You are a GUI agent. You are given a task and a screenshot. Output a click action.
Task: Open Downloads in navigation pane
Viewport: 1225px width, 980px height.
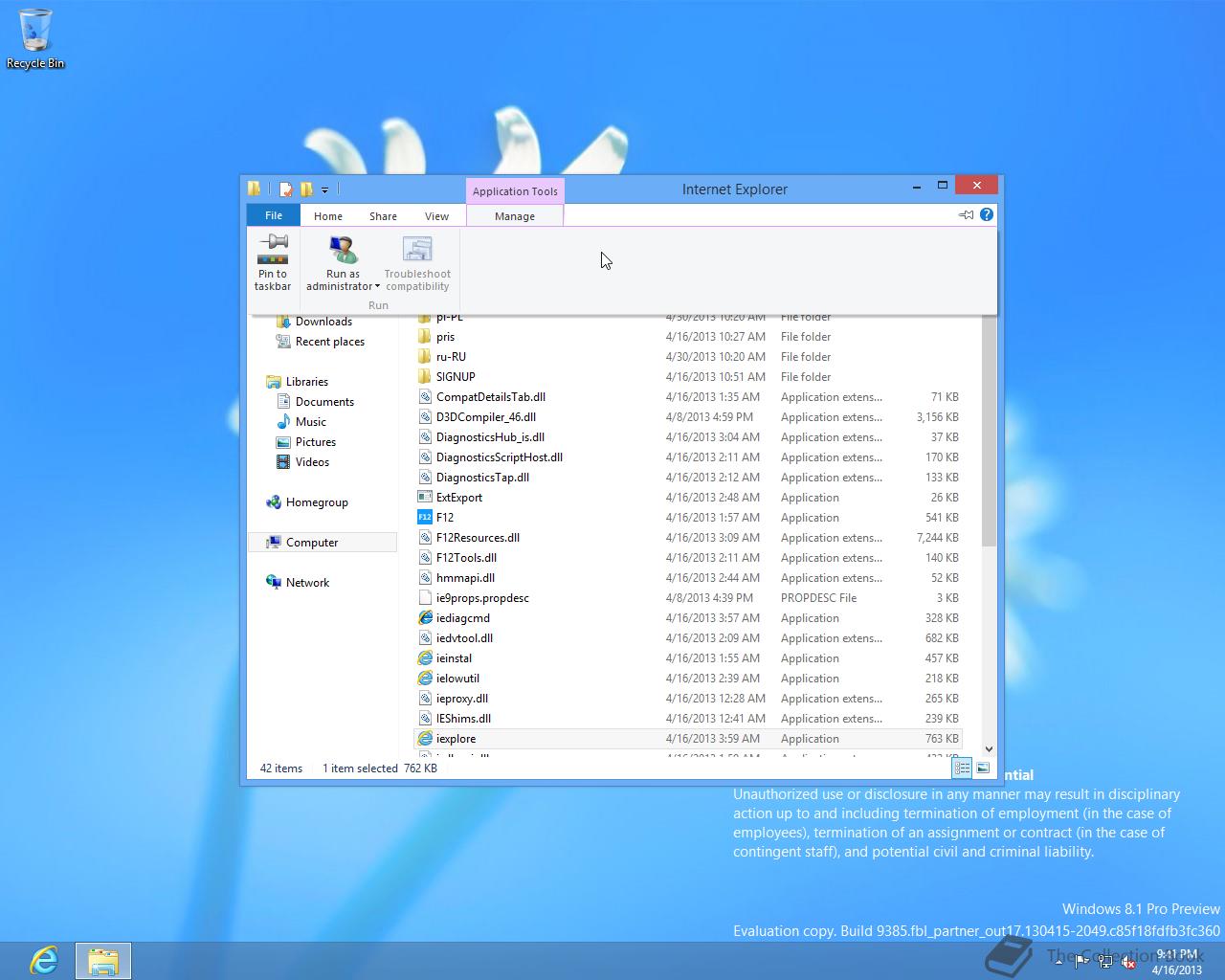point(323,322)
